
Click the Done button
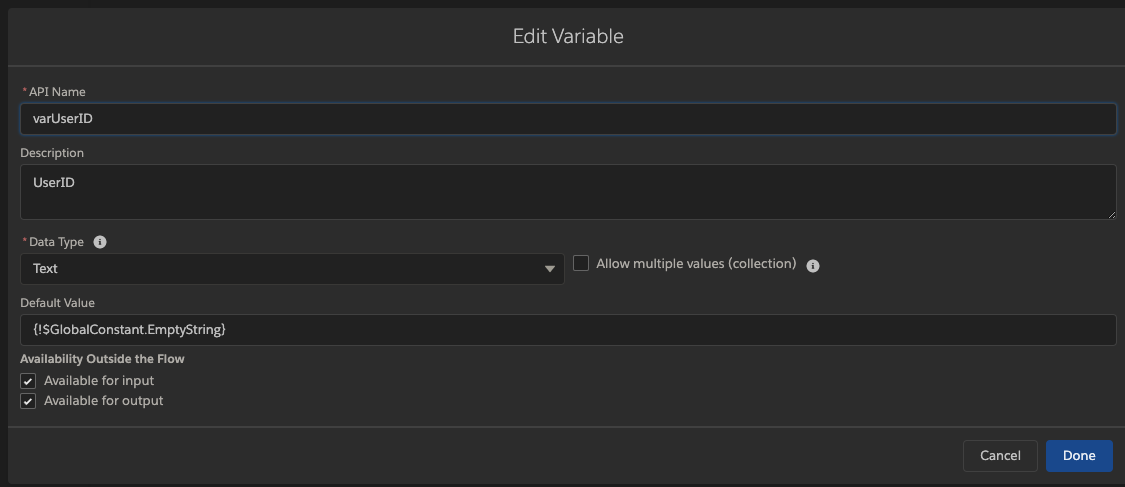[x=1078, y=456]
